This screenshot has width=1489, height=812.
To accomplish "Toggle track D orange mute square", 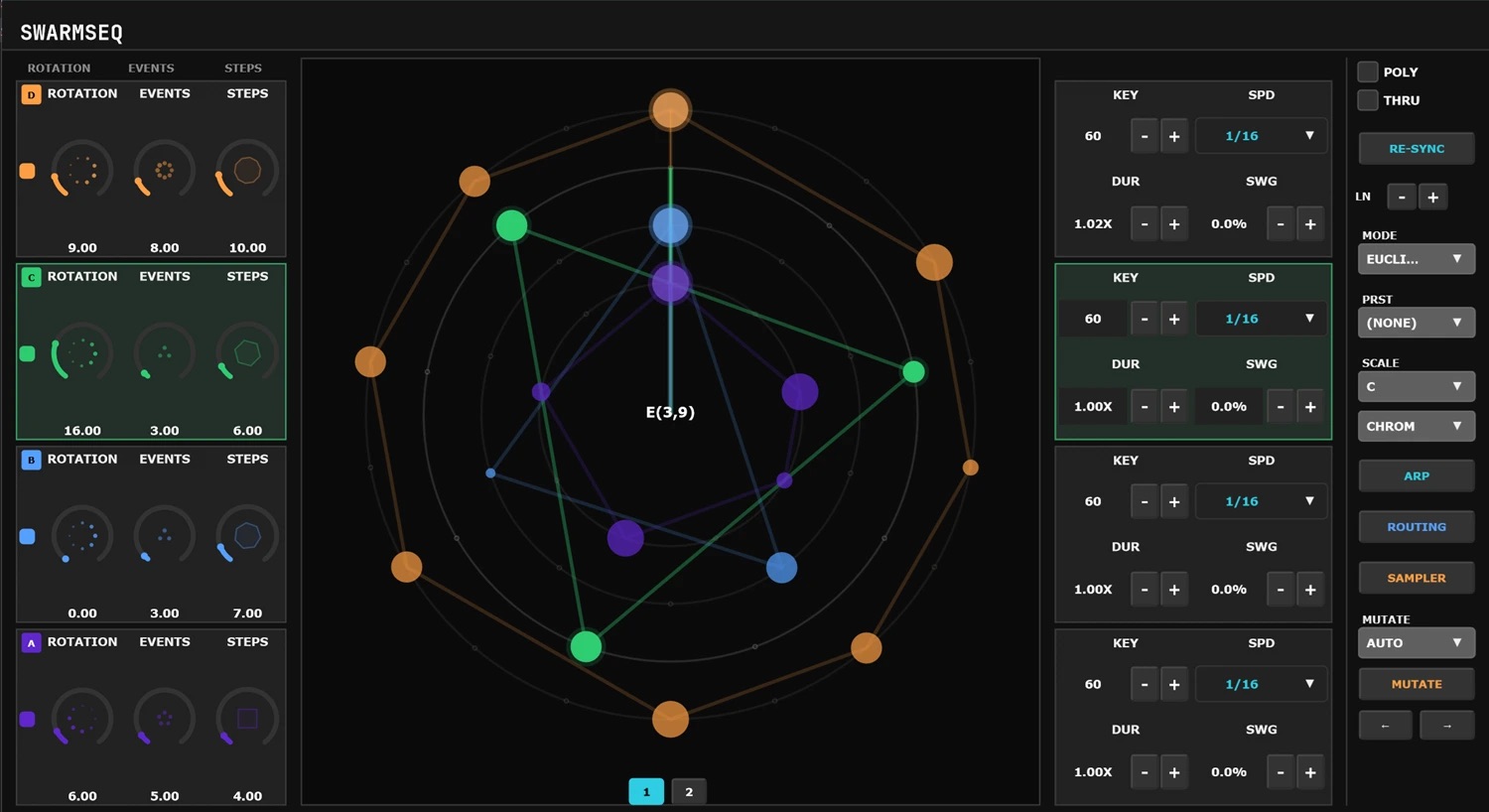I will [x=28, y=171].
